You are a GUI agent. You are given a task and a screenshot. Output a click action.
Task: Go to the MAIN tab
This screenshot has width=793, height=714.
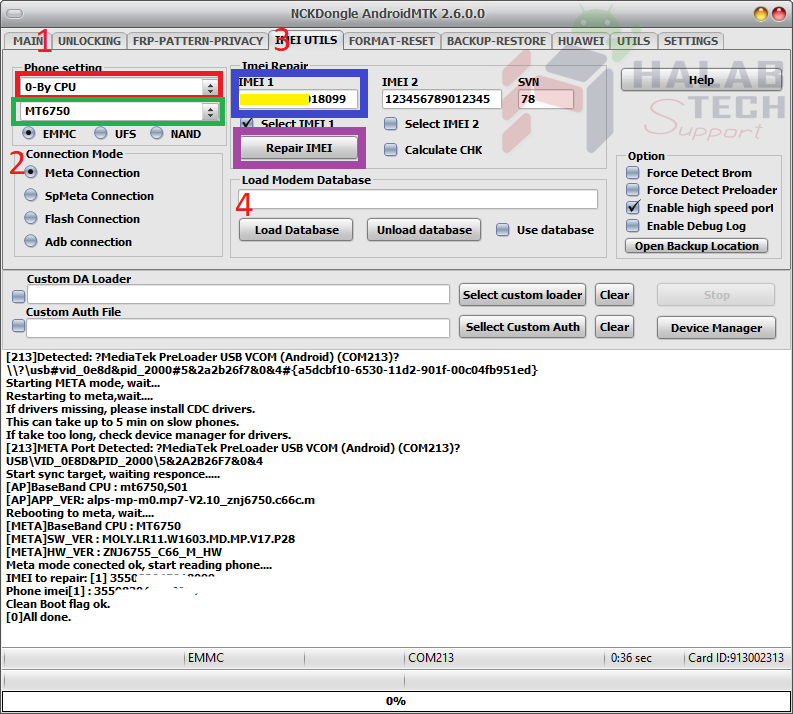(x=27, y=41)
